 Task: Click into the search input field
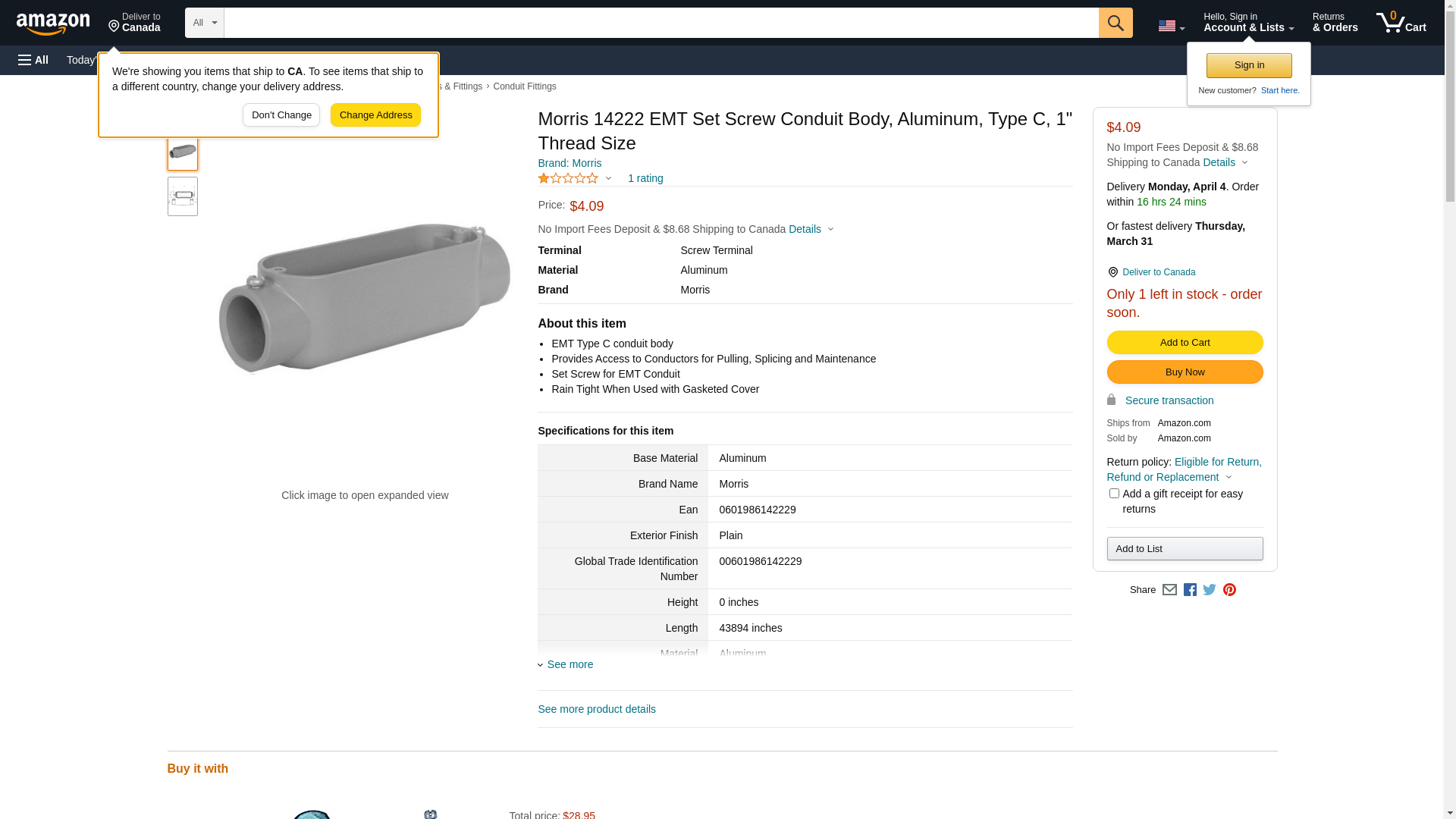point(661,23)
